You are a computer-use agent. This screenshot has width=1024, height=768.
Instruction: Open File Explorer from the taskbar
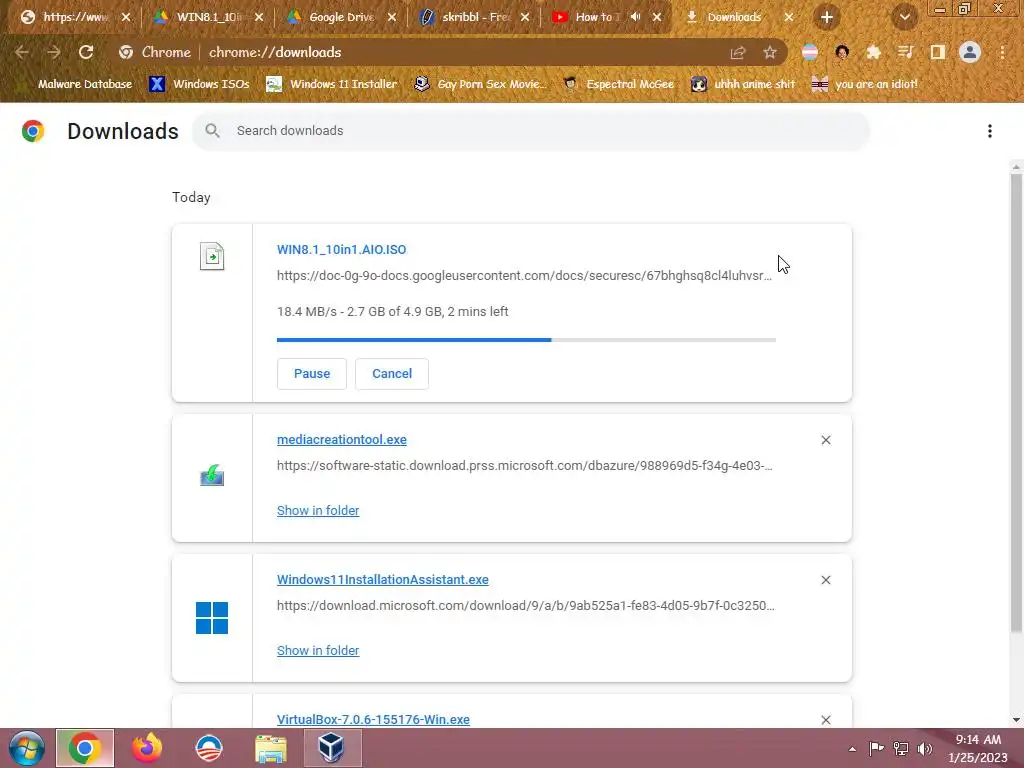pyautogui.click(x=270, y=748)
